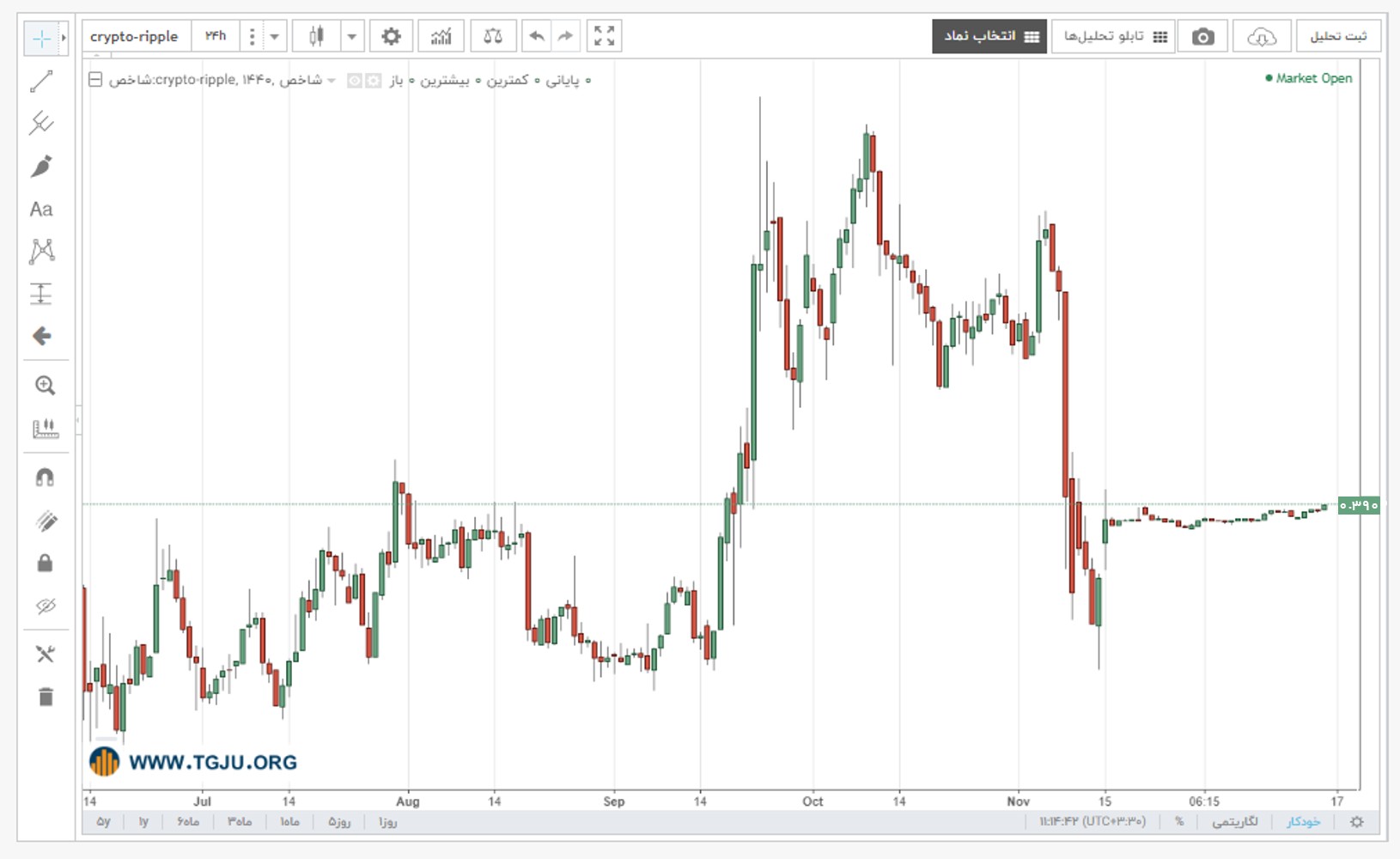Select the price range measuring tool

(41, 294)
